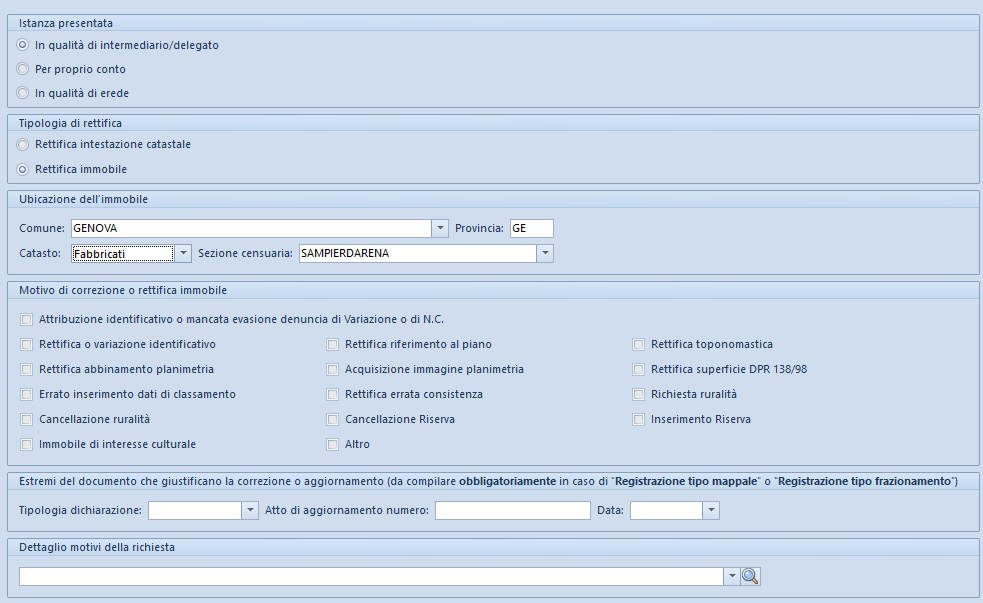Image resolution: width=983 pixels, height=603 pixels.
Task: Expand the Tipologia dichiarazione dropdown
Action: click(250, 511)
